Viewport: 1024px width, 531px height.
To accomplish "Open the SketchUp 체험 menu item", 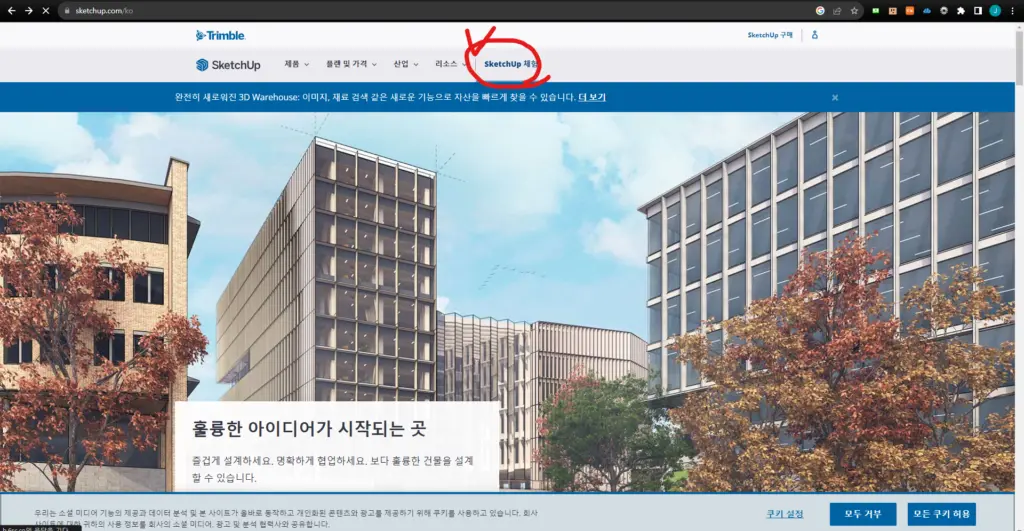I will (x=511, y=64).
